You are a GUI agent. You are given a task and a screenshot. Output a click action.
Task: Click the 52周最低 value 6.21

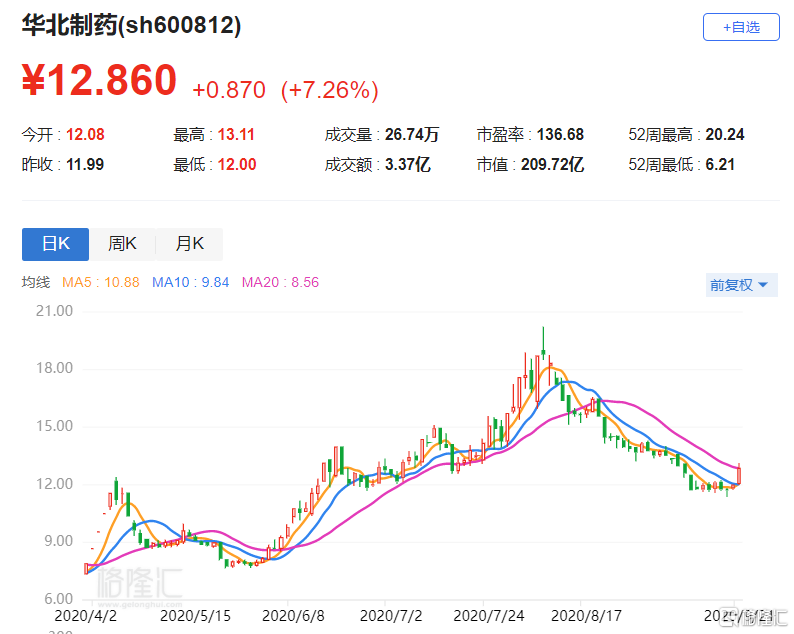(720, 165)
